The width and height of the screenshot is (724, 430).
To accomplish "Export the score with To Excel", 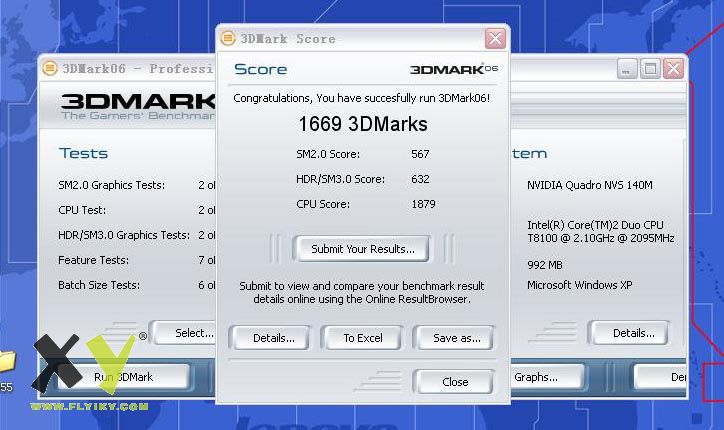I will pos(363,338).
